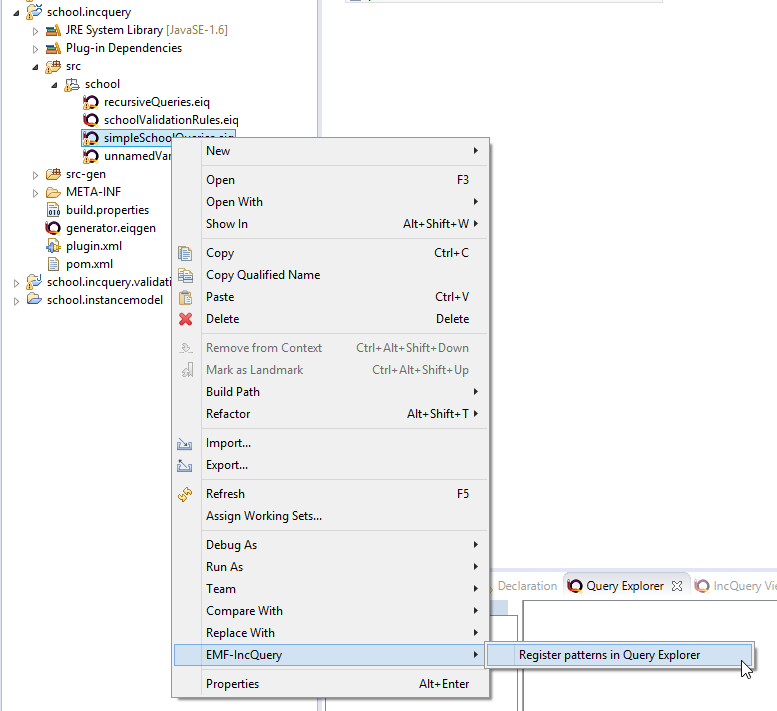Click Register patterns in Query Explorer
The width and height of the screenshot is (777, 711).
(619, 655)
